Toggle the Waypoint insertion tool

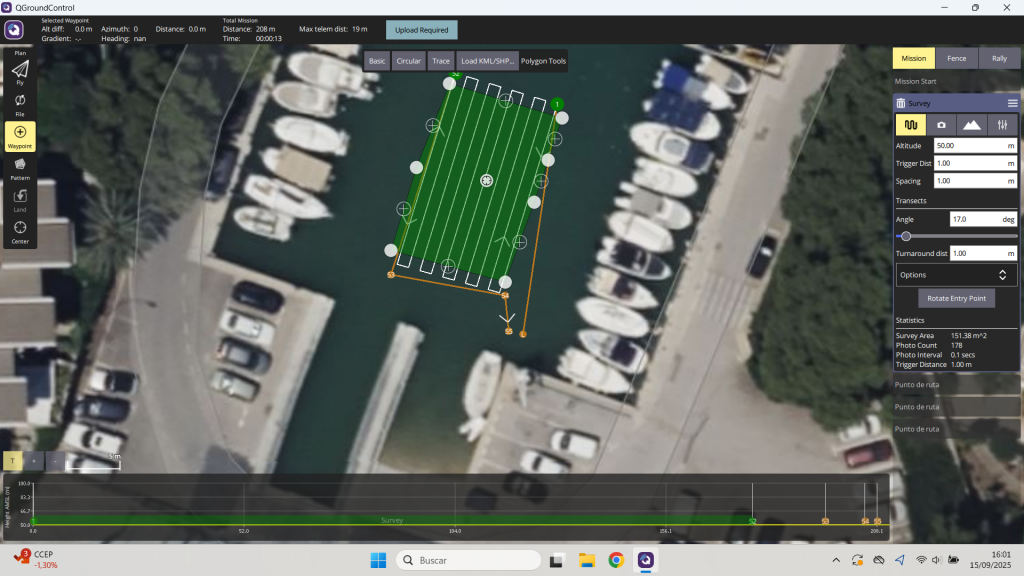(20, 137)
